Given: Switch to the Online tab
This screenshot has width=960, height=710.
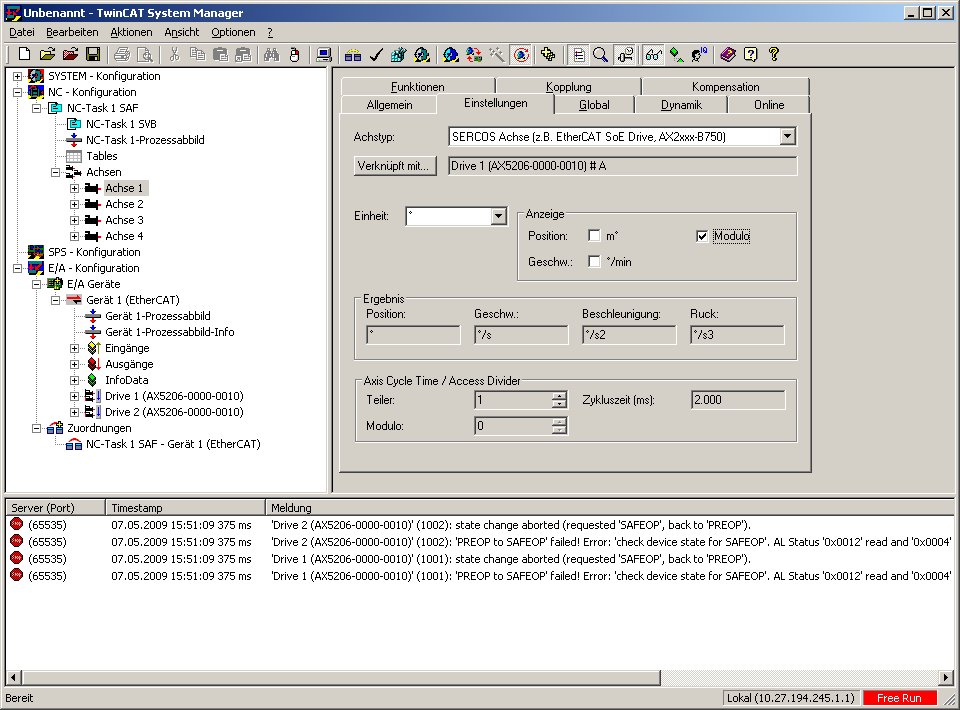Looking at the screenshot, I should (x=769, y=105).
